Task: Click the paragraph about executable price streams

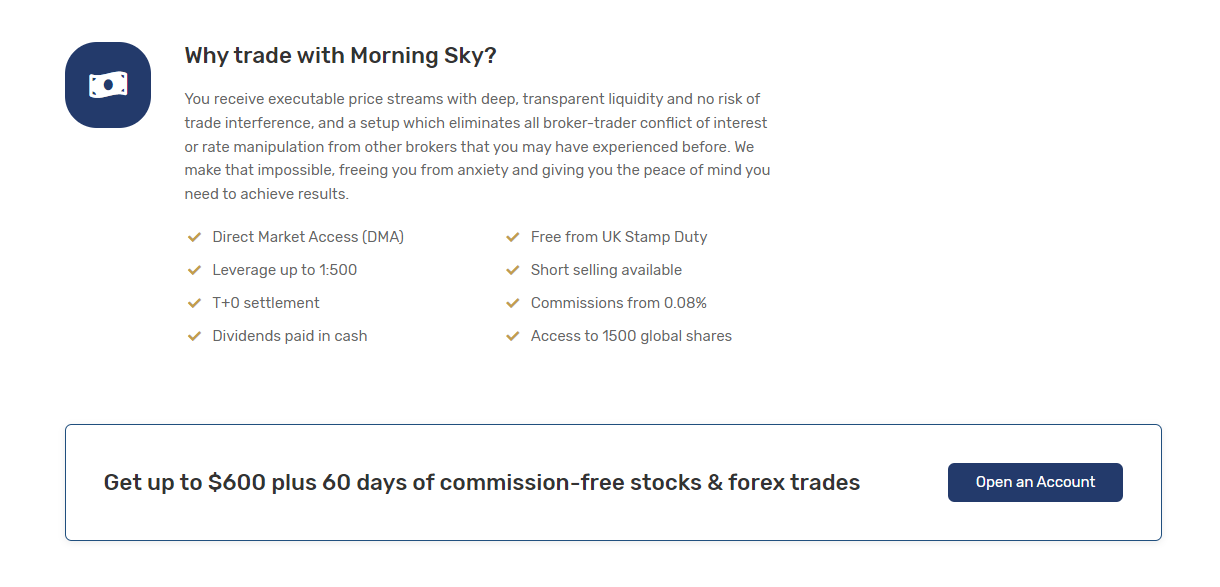Action: point(477,146)
